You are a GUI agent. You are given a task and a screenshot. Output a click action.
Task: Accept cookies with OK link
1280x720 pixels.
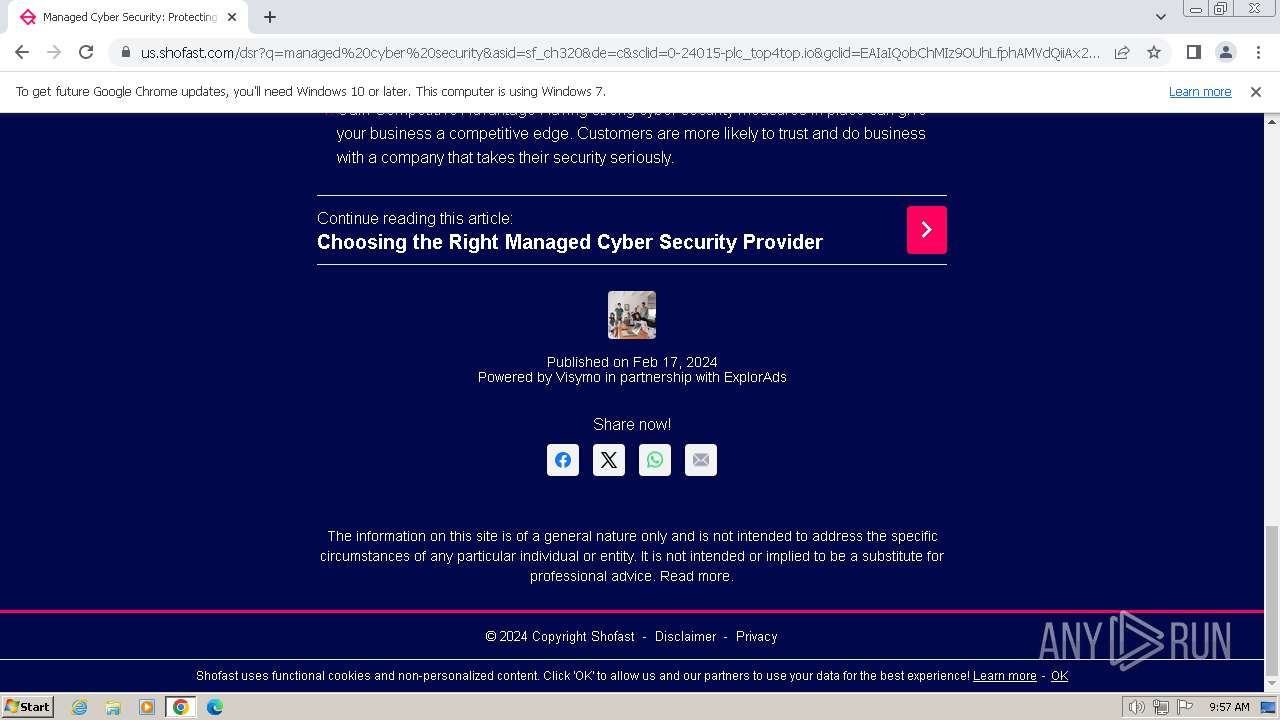click(1059, 676)
